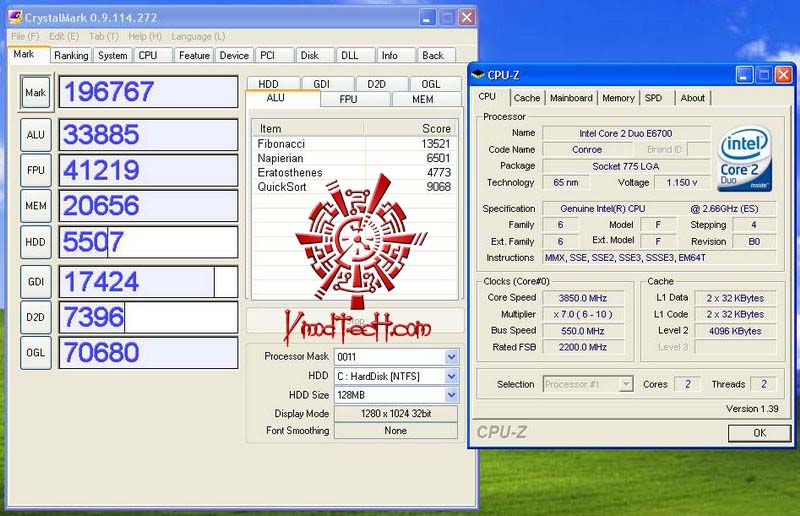Expand the Processor #1 selection dropdown
Viewport: 800px width, 516px height.
pyautogui.click(x=626, y=384)
